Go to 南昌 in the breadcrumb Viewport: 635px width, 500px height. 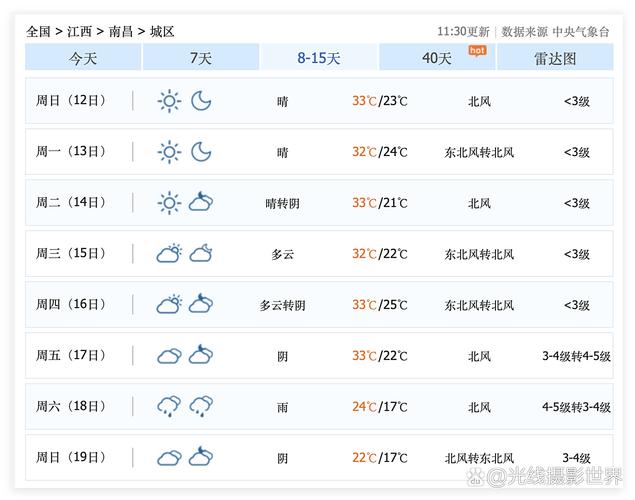coord(121,32)
